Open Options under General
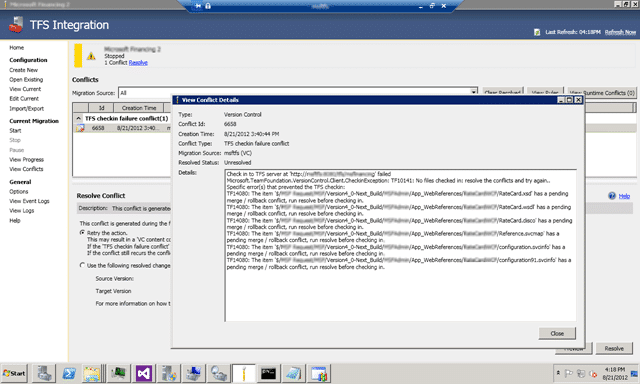640x384 pixels. 19,191
